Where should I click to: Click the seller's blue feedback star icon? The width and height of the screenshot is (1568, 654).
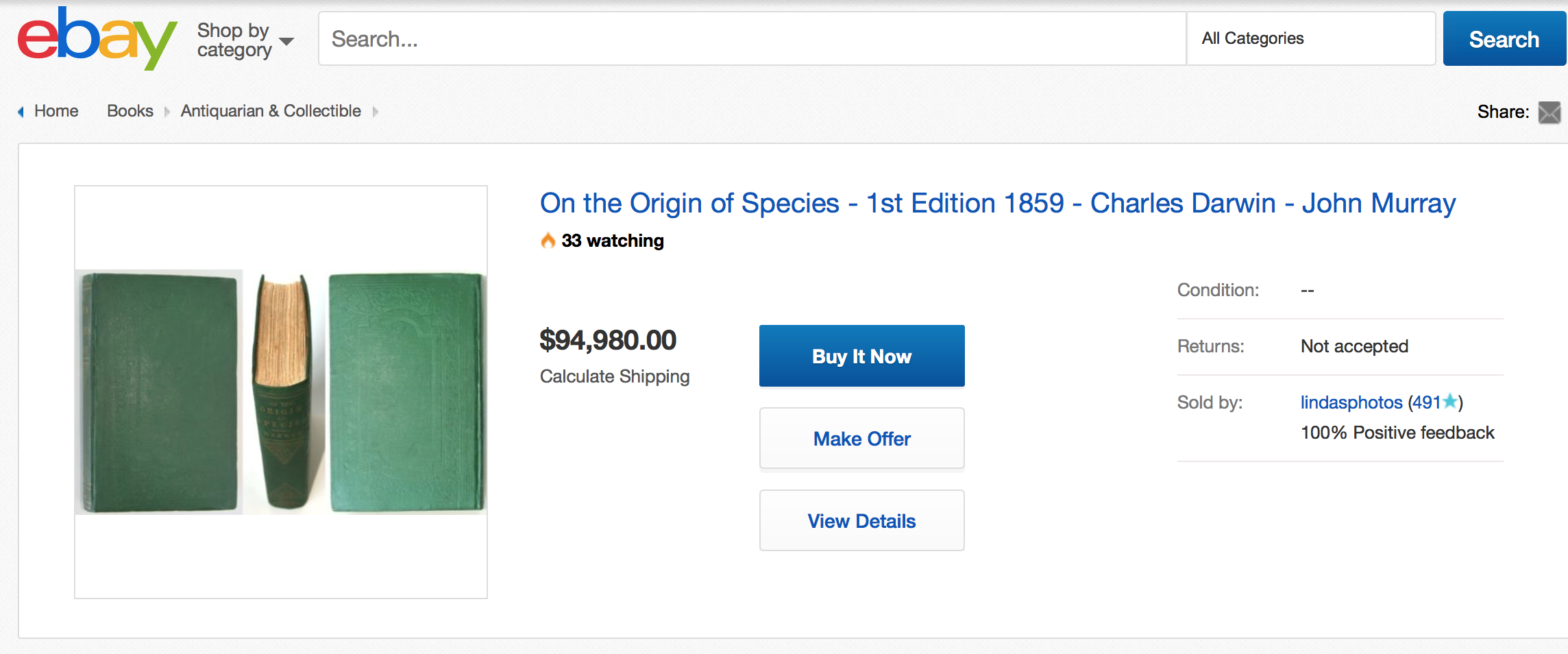(1449, 402)
